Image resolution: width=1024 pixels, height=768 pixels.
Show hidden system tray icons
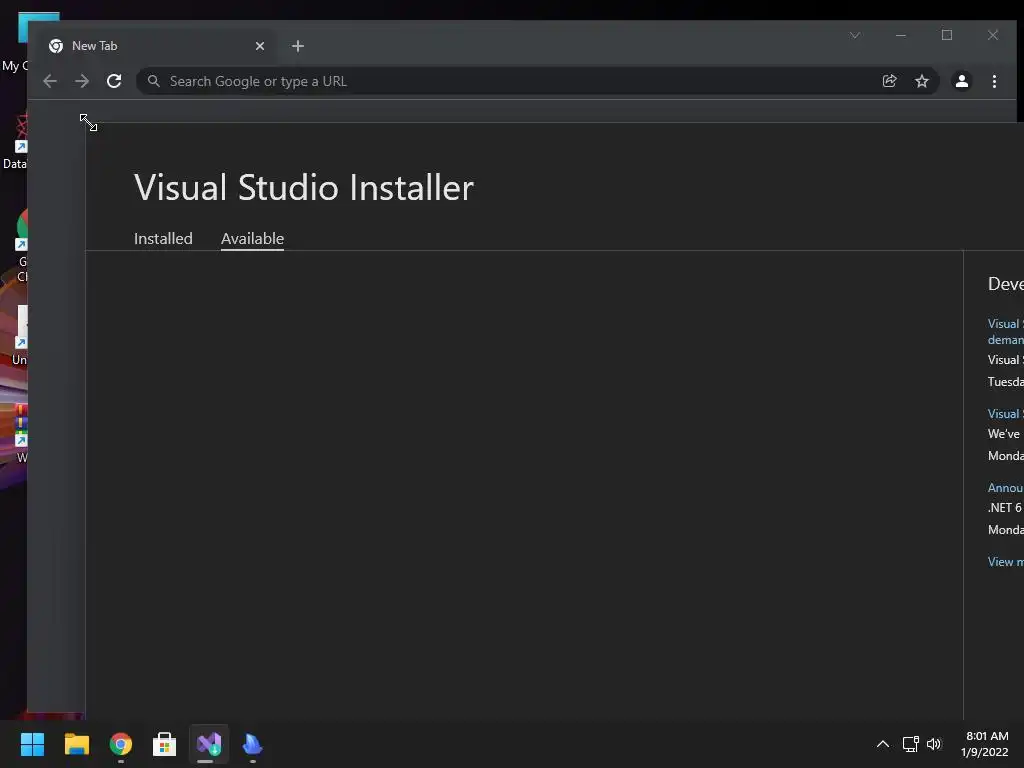(x=882, y=744)
